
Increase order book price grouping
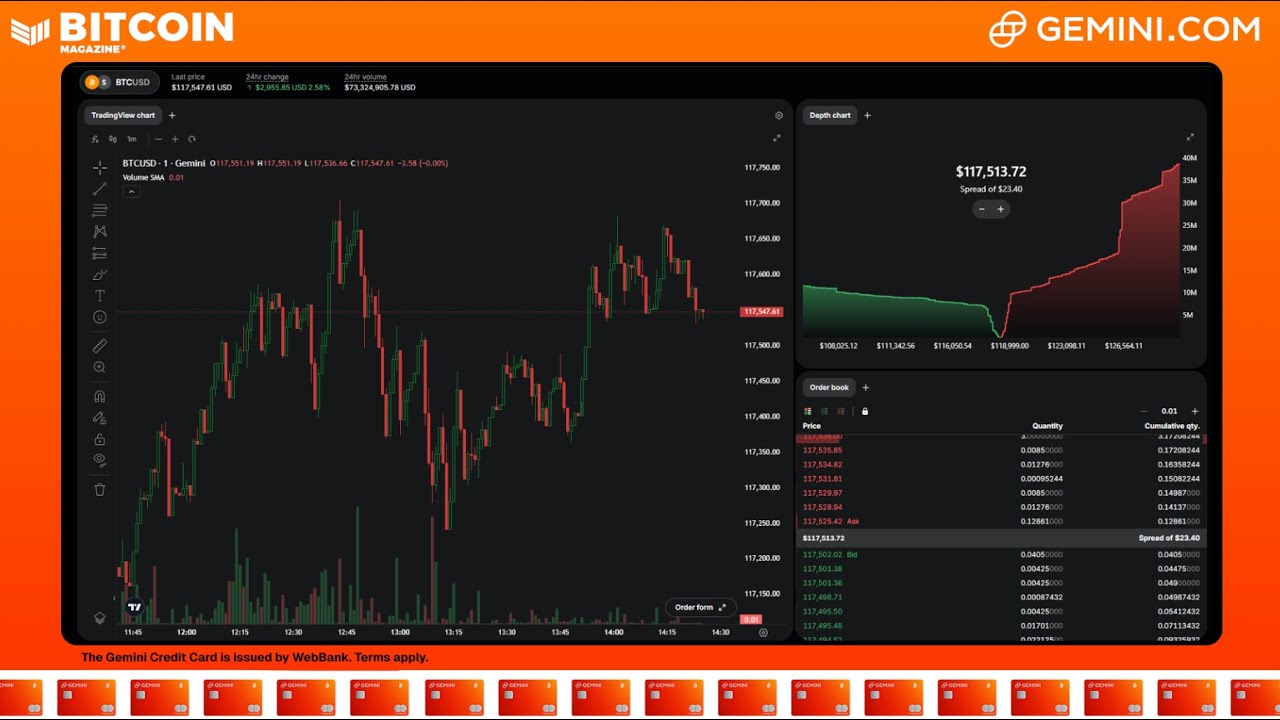click(x=1194, y=411)
